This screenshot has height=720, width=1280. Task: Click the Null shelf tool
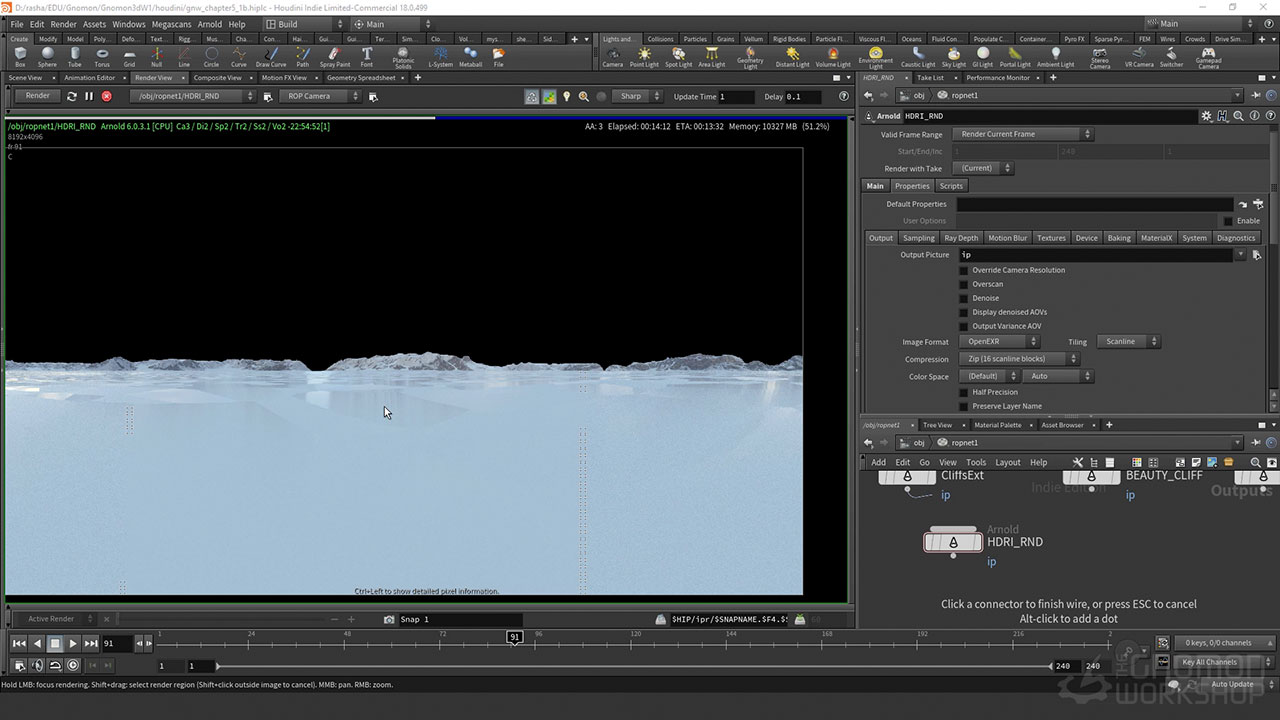point(156,56)
